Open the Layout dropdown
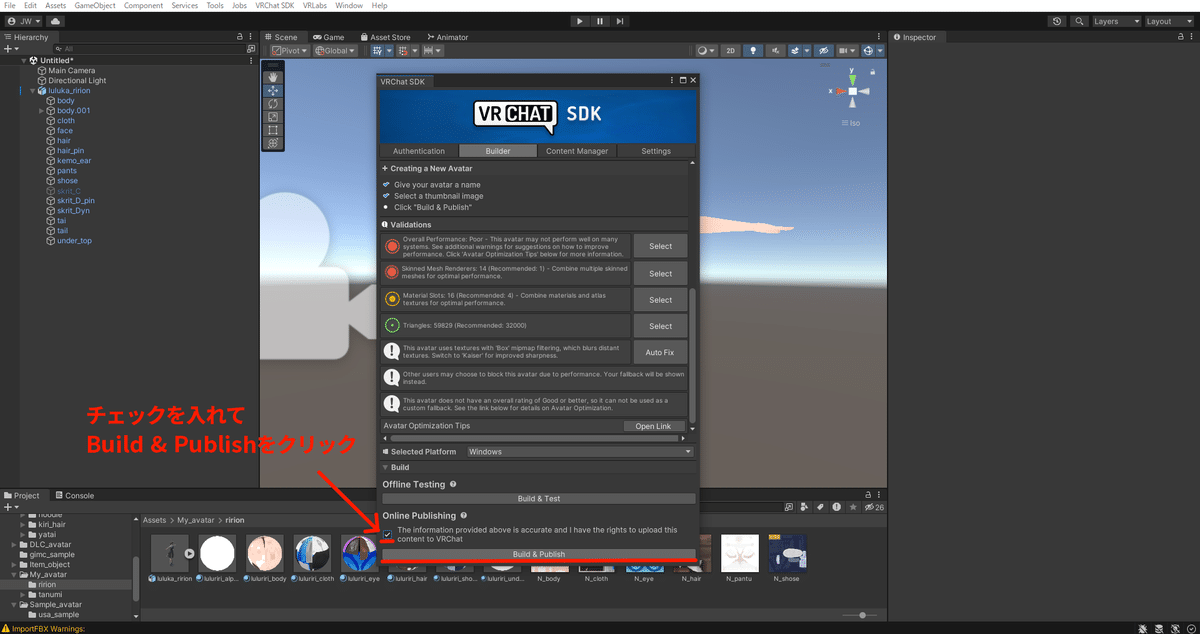Image resolution: width=1200 pixels, height=634 pixels. [1170, 21]
